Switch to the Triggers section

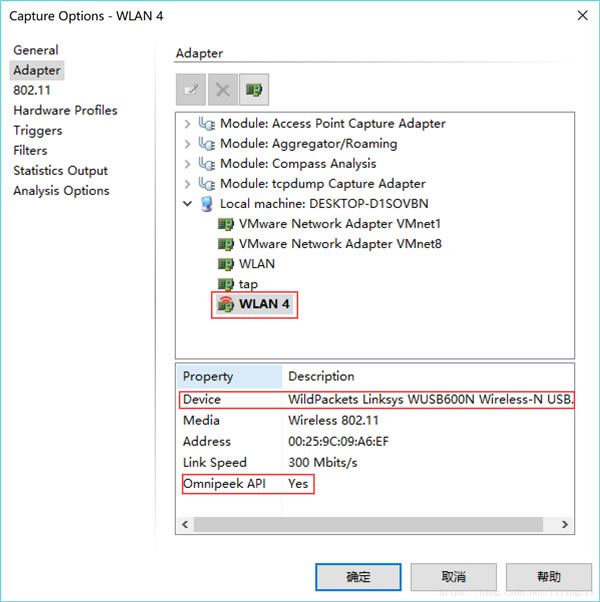pyautogui.click(x=38, y=130)
